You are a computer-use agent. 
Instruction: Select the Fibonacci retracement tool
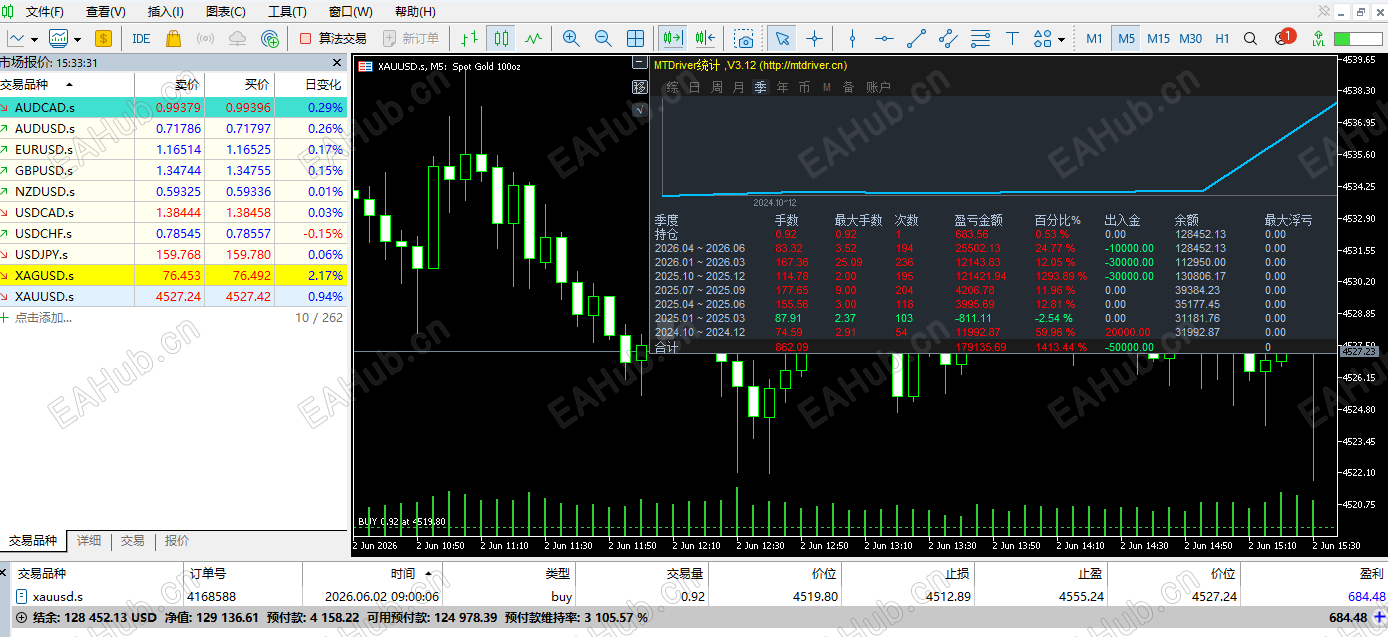[980, 38]
